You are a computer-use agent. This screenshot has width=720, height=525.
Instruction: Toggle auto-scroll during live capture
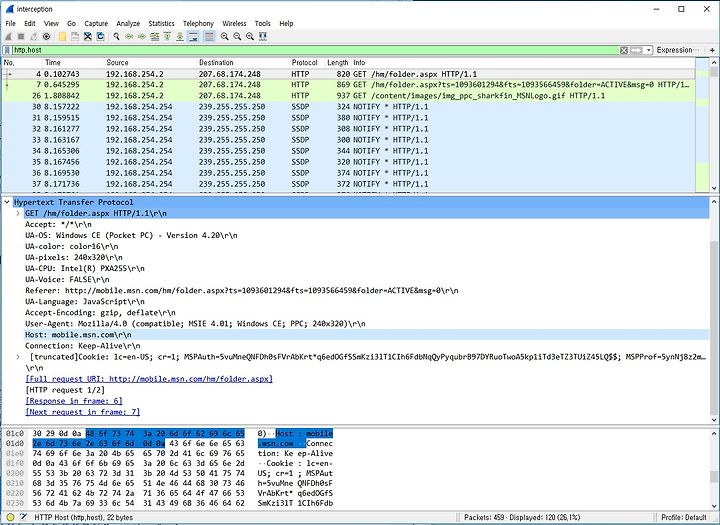pyautogui.click(x=193, y=37)
